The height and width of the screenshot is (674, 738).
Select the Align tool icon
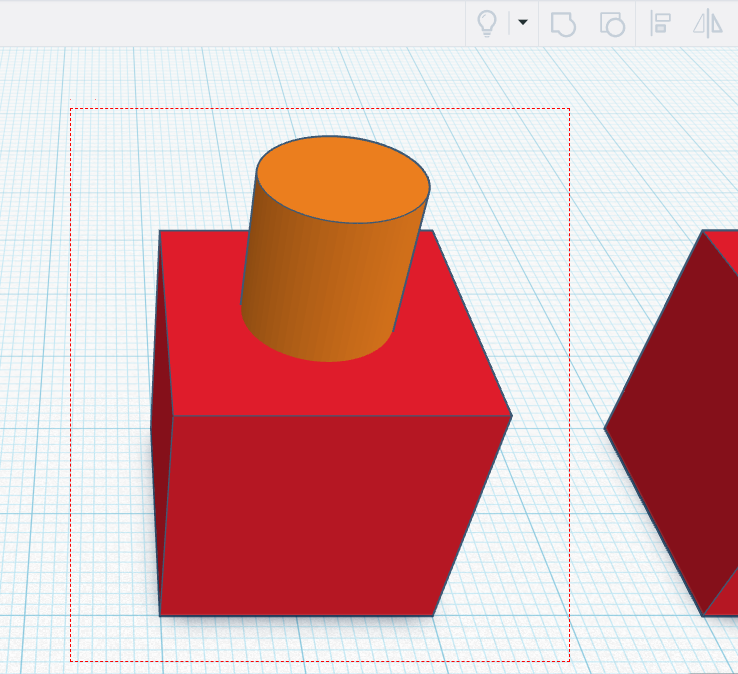coord(660,24)
